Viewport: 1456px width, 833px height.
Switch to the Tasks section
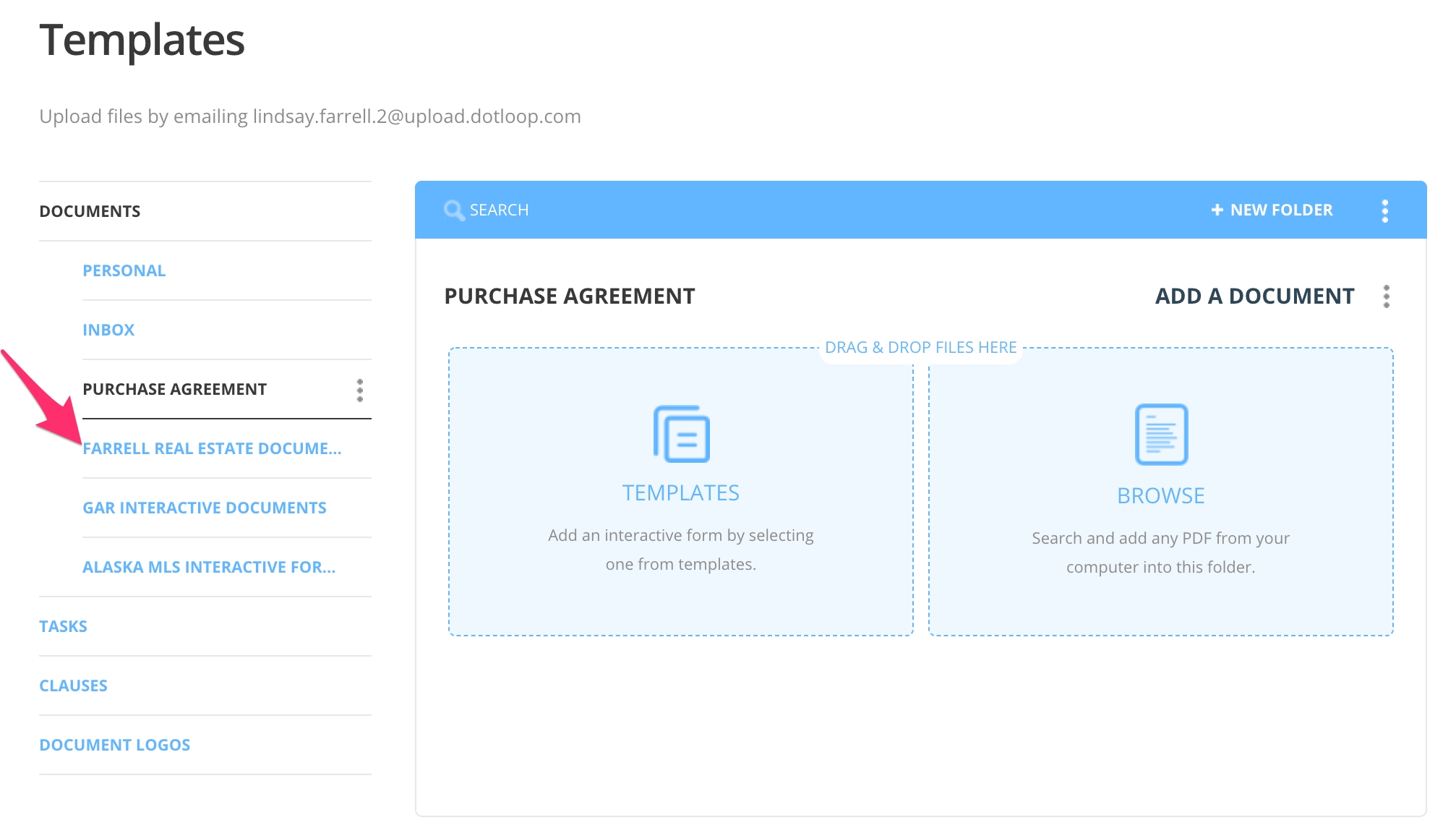pos(63,626)
